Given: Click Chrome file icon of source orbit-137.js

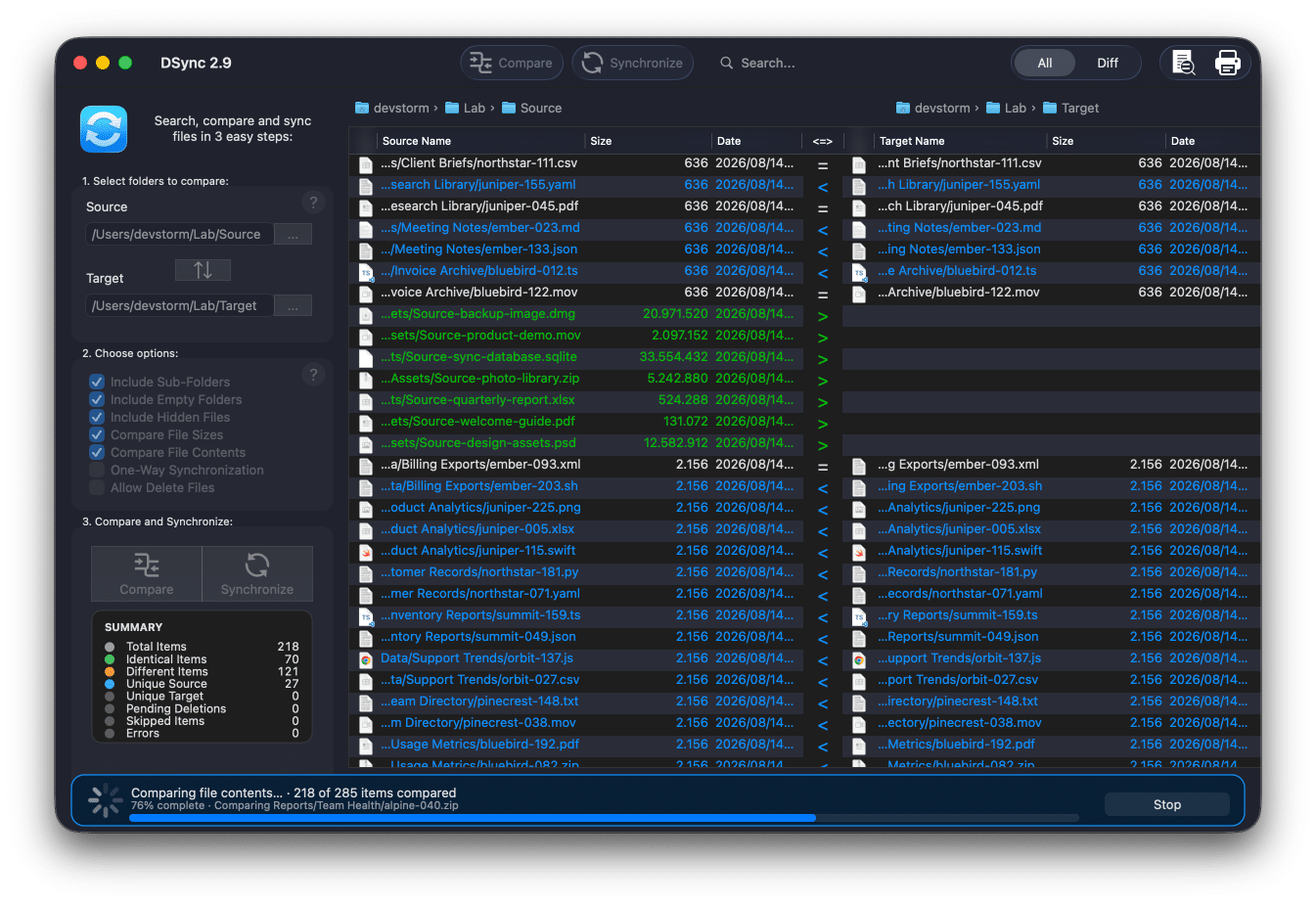Looking at the screenshot, I should pos(366,658).
